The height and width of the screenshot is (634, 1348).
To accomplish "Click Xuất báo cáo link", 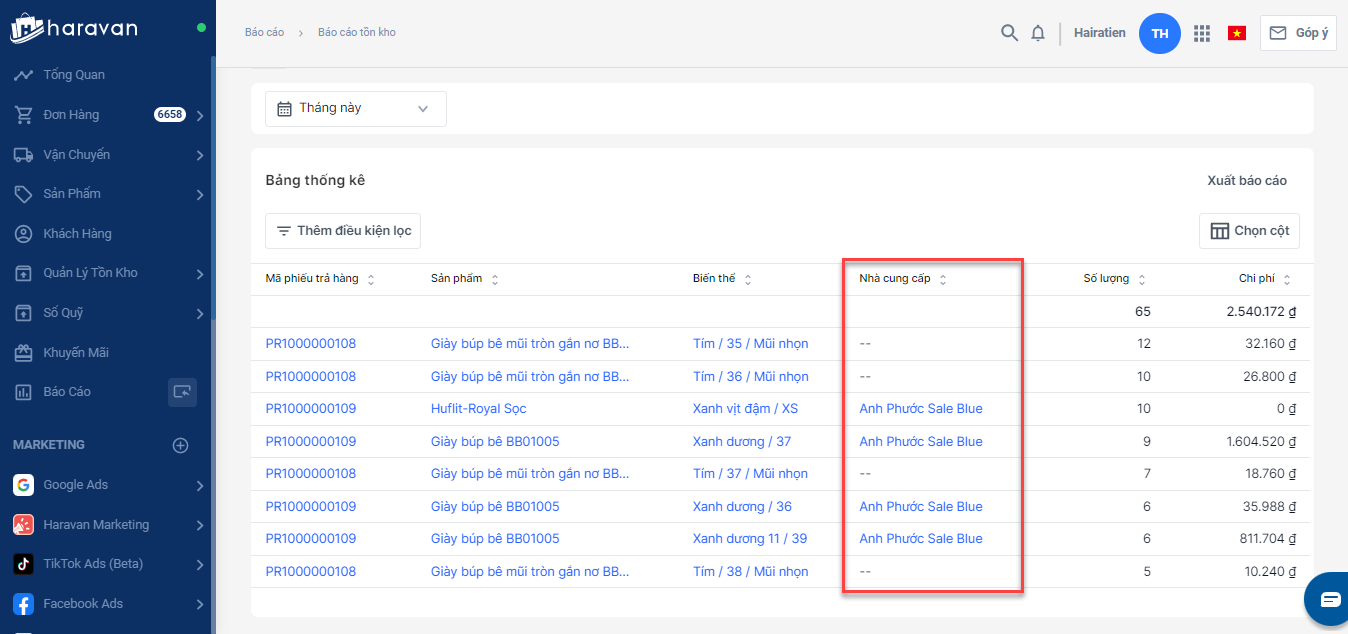I will [x=1246, y=181].
